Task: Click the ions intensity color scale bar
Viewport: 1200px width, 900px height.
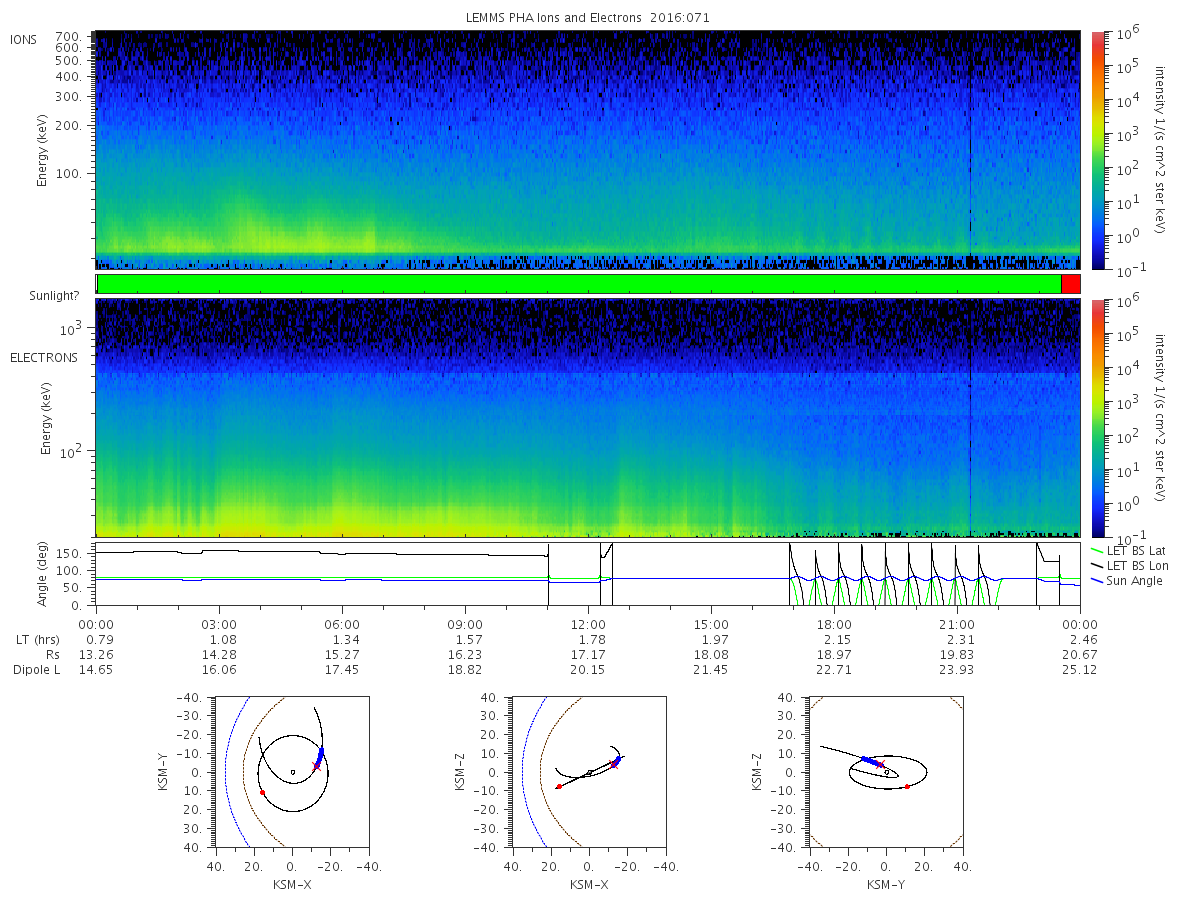Action: (x=1097, y=151)
